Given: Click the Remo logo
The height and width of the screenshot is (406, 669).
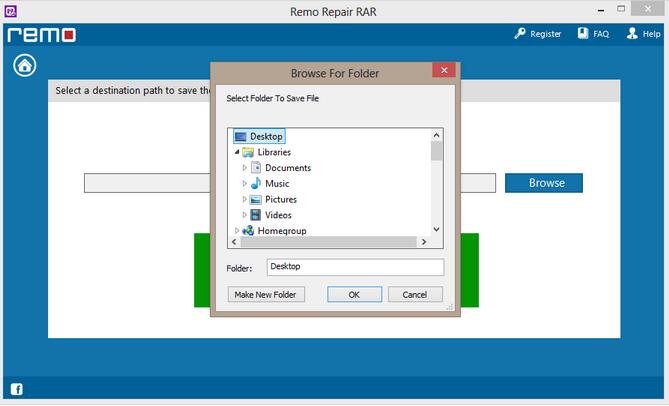Looking at the screenshot, I should pyautogui.click(x=41, y=35).
